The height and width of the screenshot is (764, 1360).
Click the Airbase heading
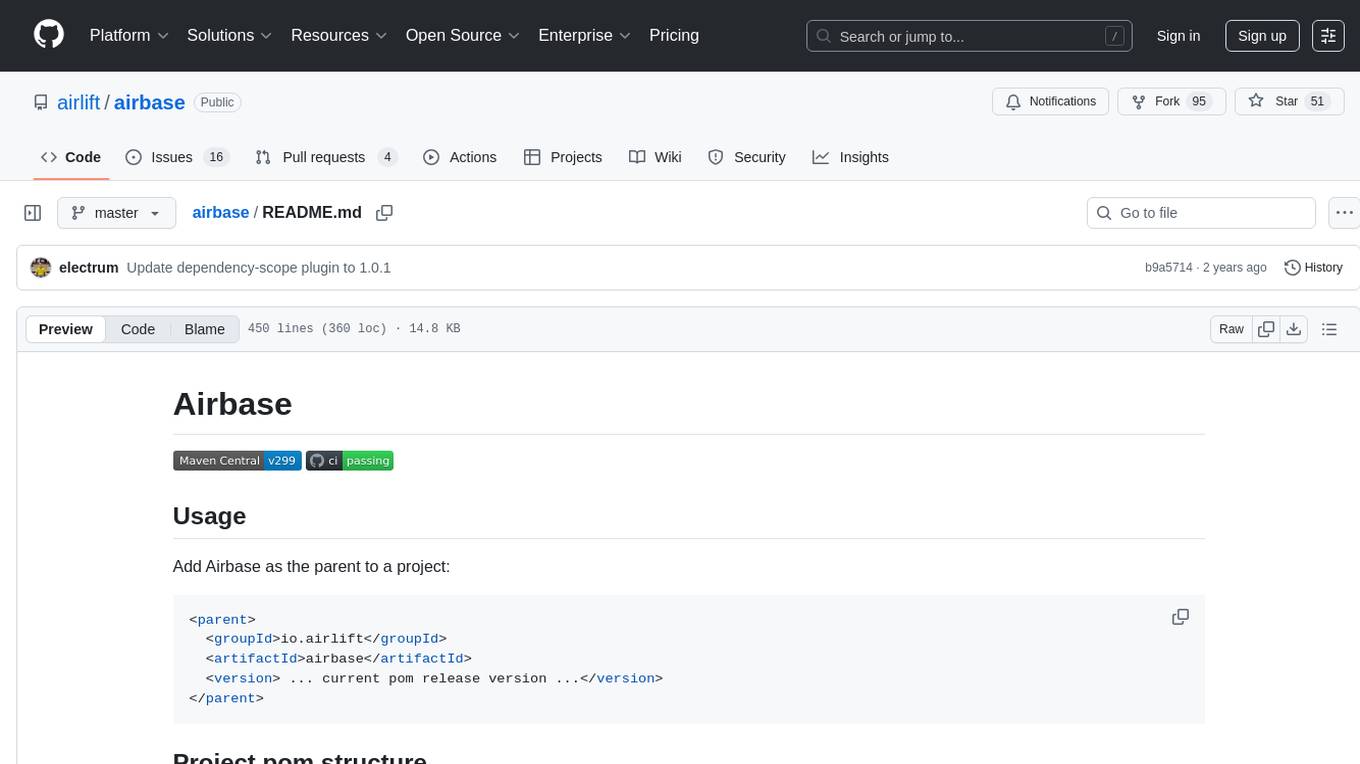tap(232, 404)
